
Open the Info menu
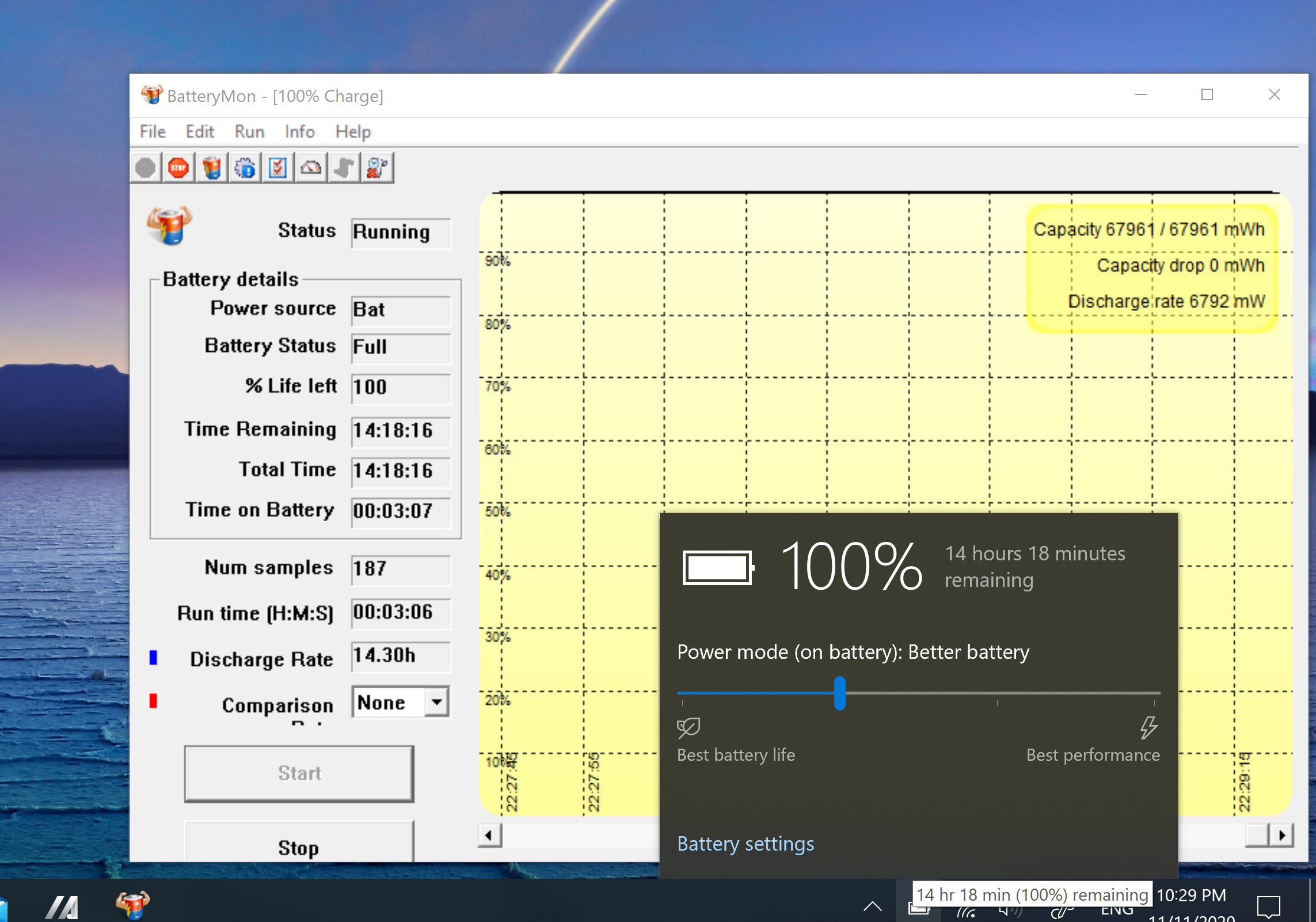click(x=300, y=132)
